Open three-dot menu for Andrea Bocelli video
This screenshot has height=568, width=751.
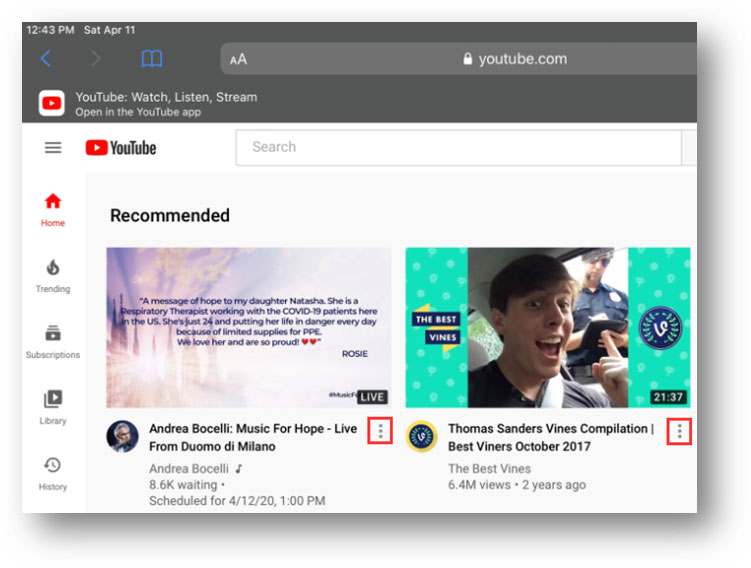click(380, 431)
